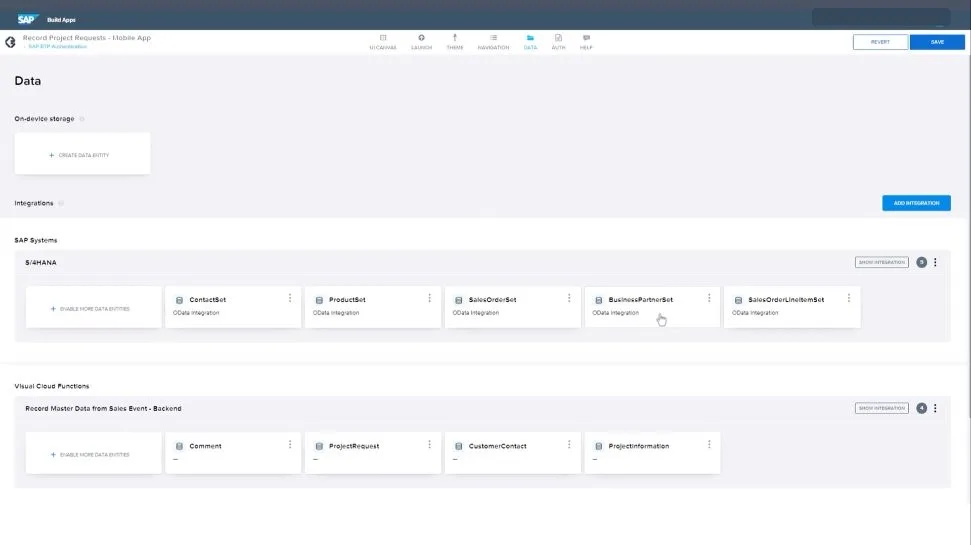The image size is (971, 545).
Task: Click the Comment database icon
Action: click(x=179, y=447)
